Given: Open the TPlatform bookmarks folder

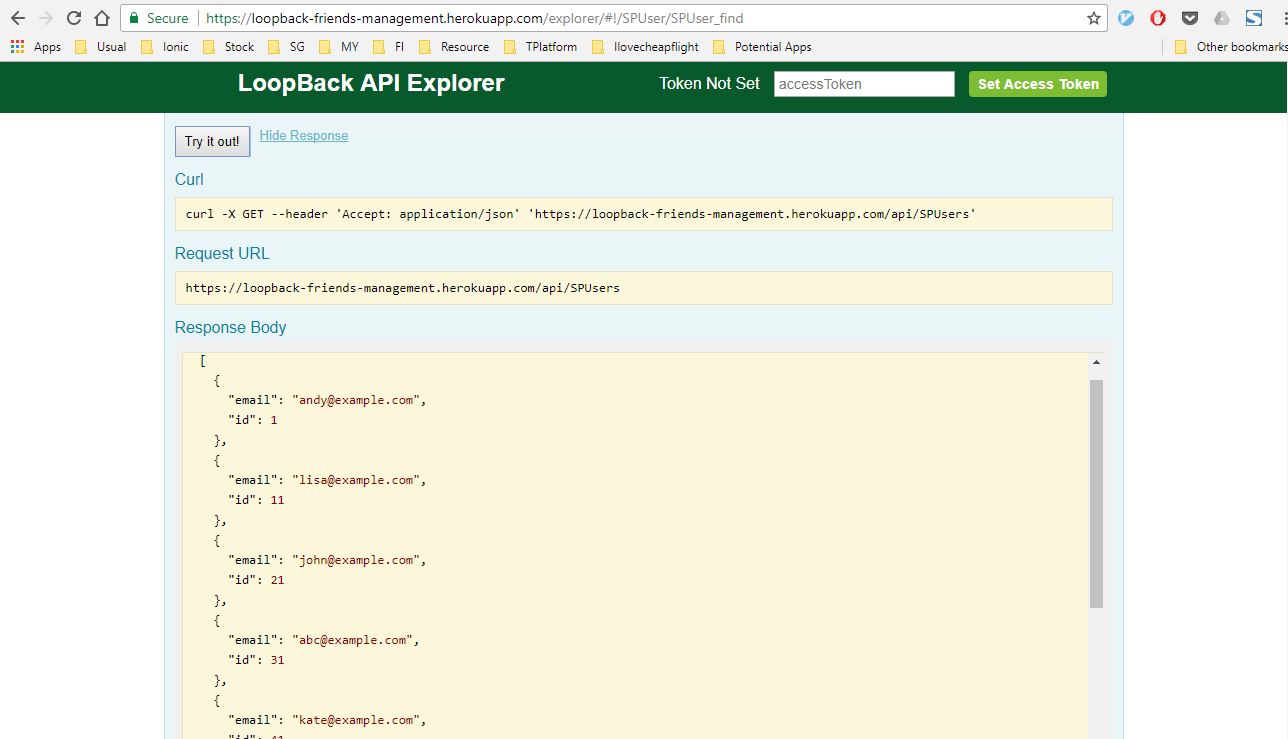Looking at the screenshot, I should pyautogui.click(x=540, y=47).
